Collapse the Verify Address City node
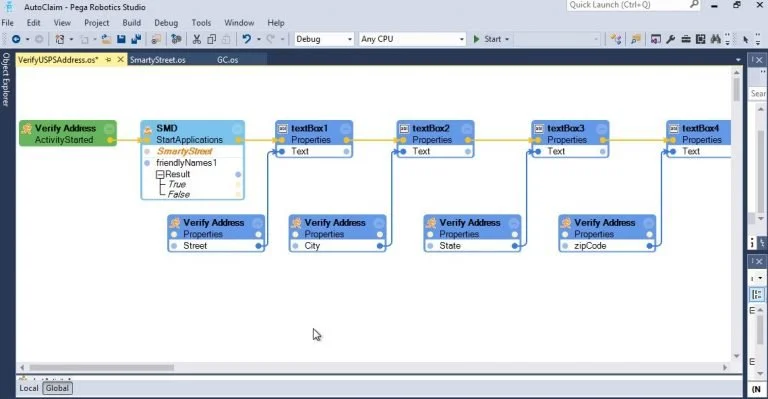 (379, 223)
